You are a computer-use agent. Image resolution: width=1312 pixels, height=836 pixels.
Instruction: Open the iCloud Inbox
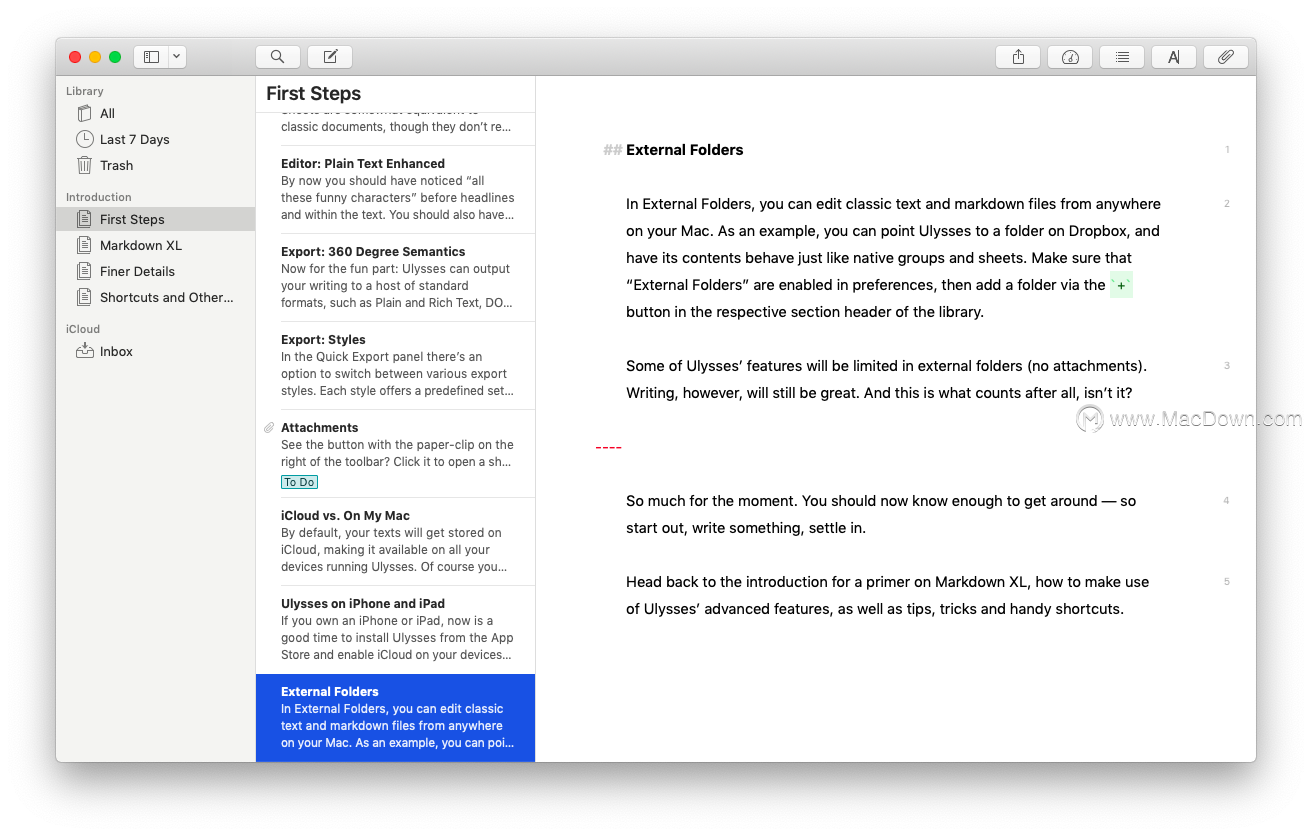coord(155,351)
